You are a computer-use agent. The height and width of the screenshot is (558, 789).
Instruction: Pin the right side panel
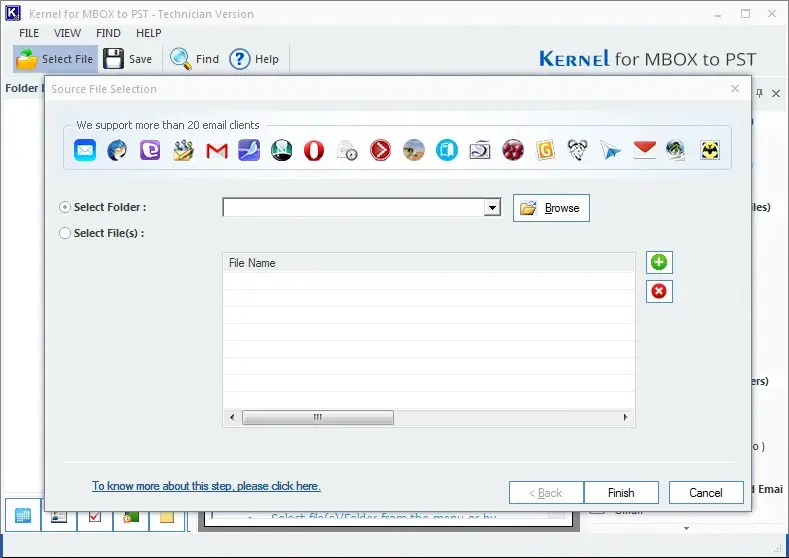759,93
